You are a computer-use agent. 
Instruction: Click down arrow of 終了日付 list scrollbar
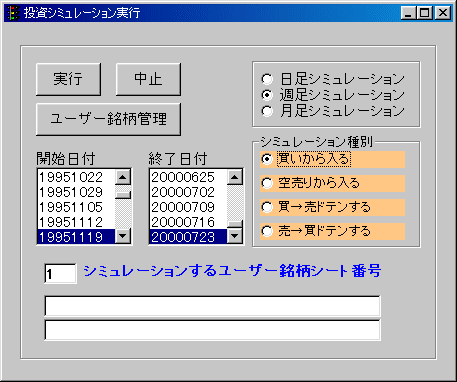235,236
